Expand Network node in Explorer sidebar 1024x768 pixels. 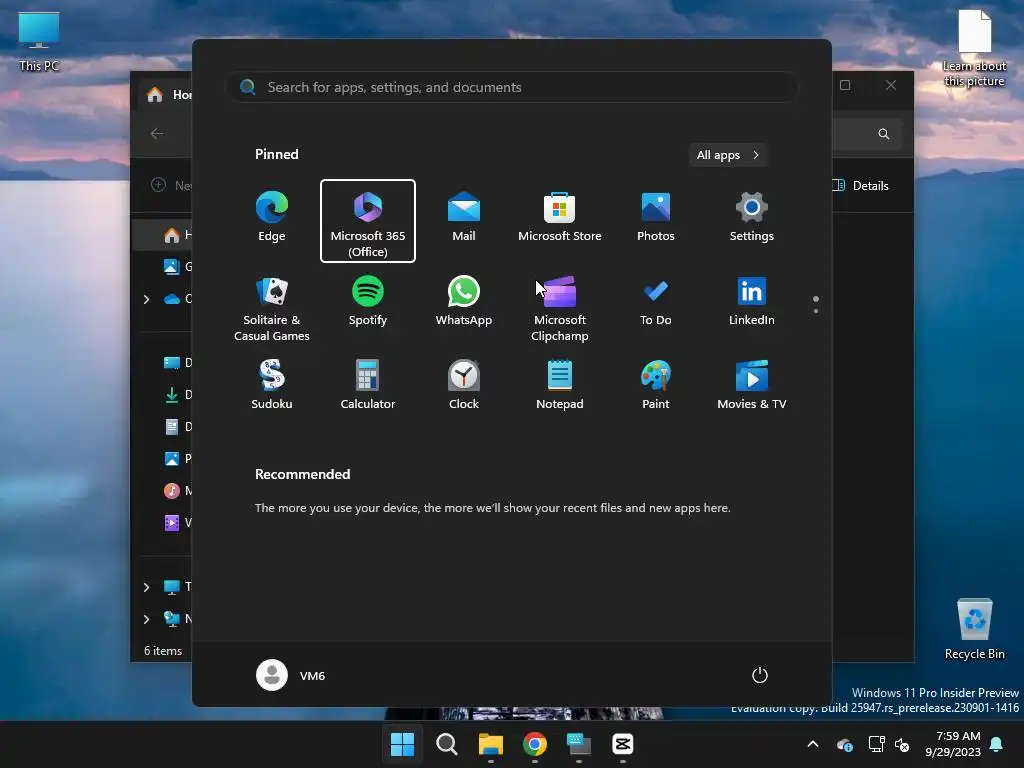pyautogui.click(x=146, y=619)
